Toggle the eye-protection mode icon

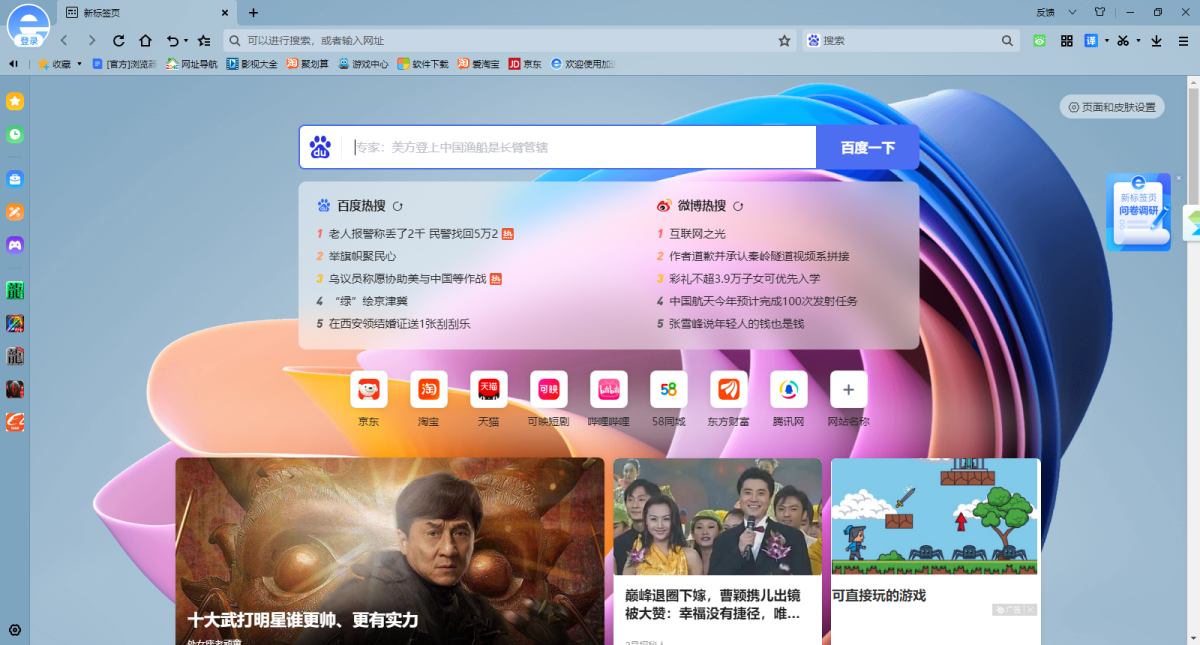tap(1040, 42)
